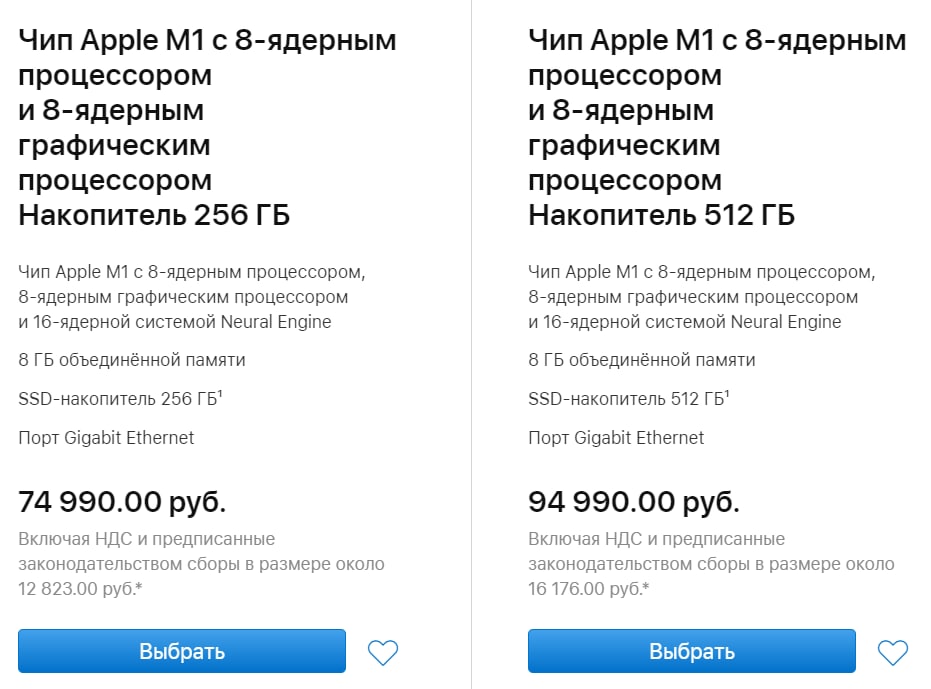The height and width of the screenshot is (689, 931).
Task: Open footnote 1 beside SSD-накопитель 256 ГБ
Action: coord(220,394)
